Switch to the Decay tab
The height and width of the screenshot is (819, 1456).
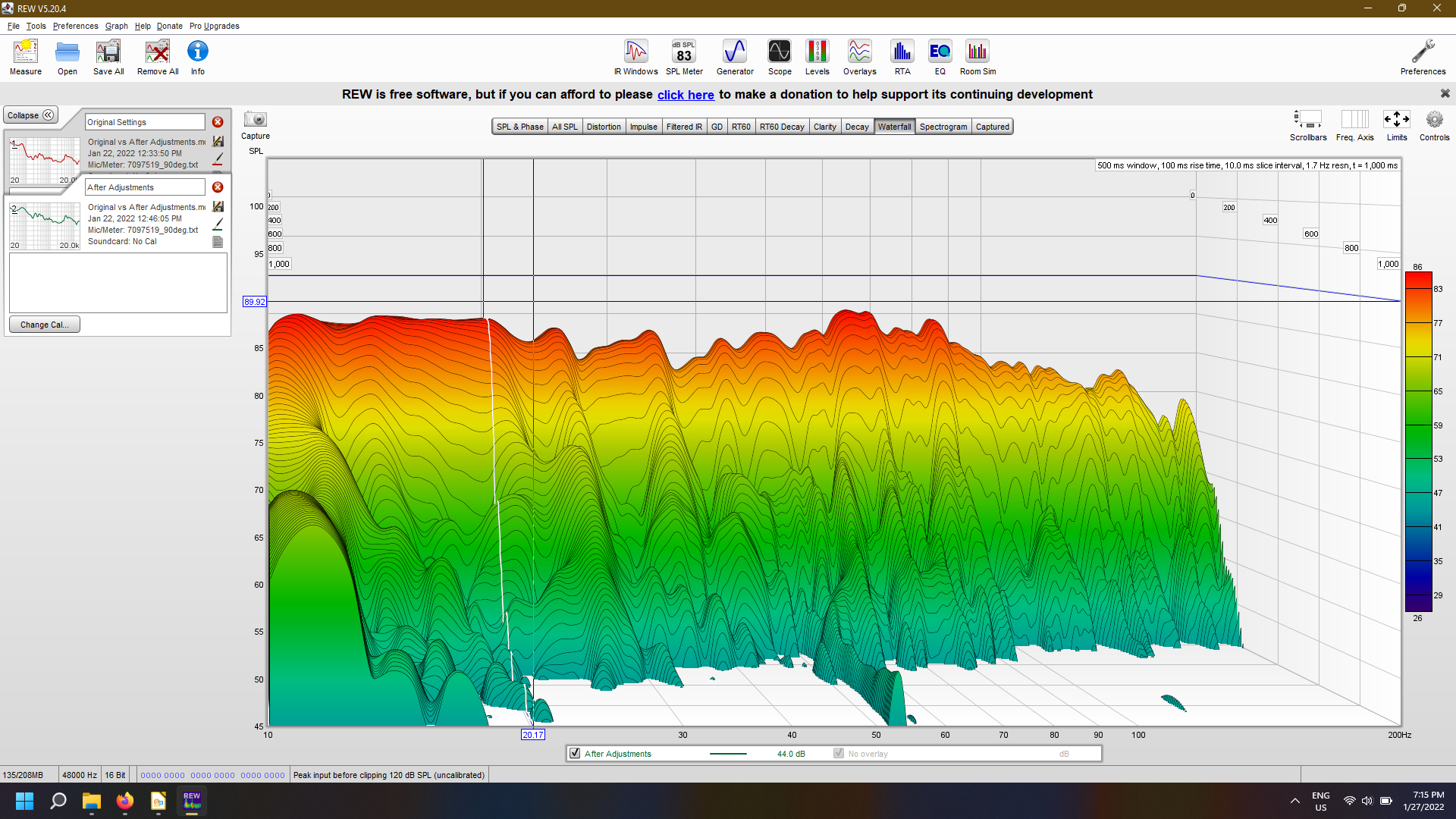[x=857, y=127]
